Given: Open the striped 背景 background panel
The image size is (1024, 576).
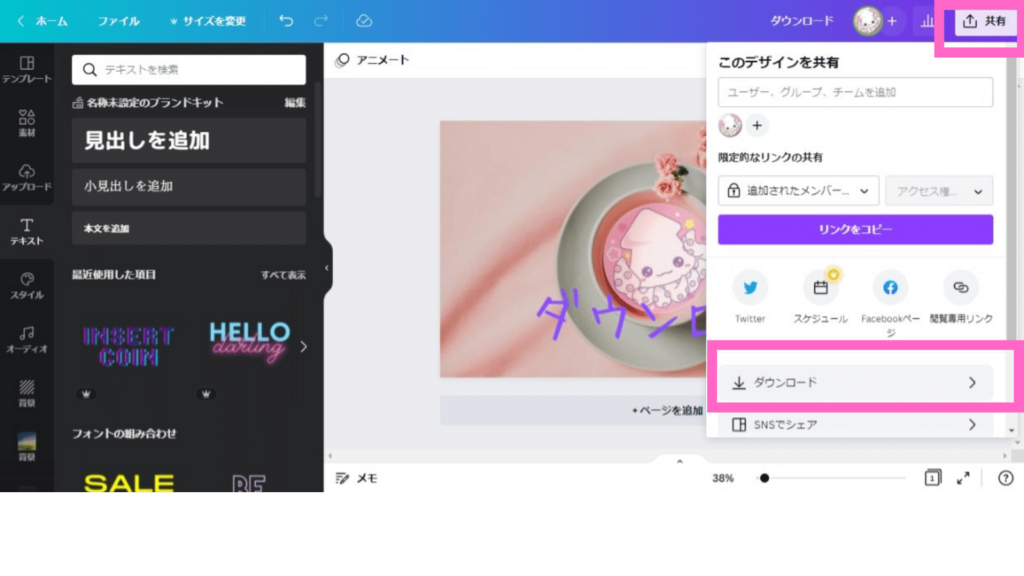Looking at the screenshot, I should (x=27, y=394).
